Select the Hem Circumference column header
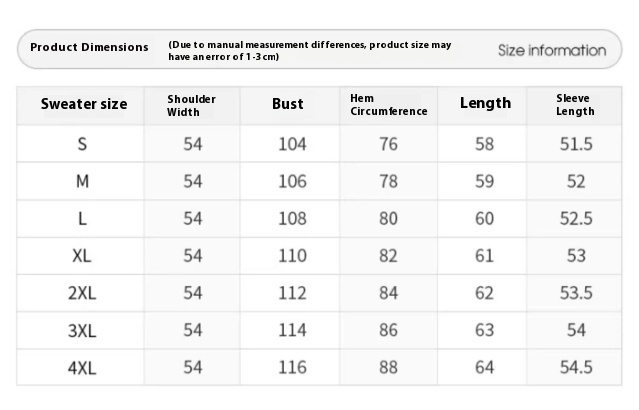Screen dimensions: 639x410 click(x=388, y=105)
